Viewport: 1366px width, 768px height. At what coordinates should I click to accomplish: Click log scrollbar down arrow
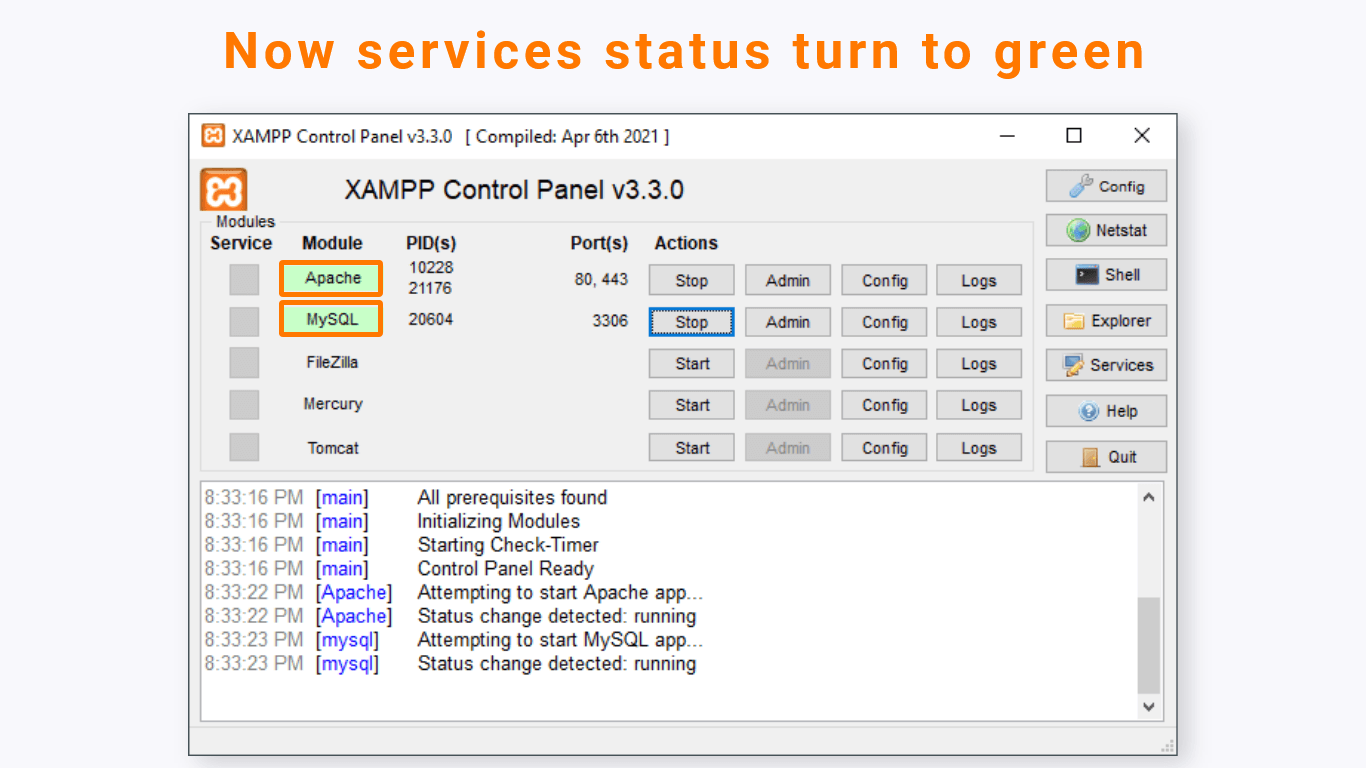[1148, 707]
